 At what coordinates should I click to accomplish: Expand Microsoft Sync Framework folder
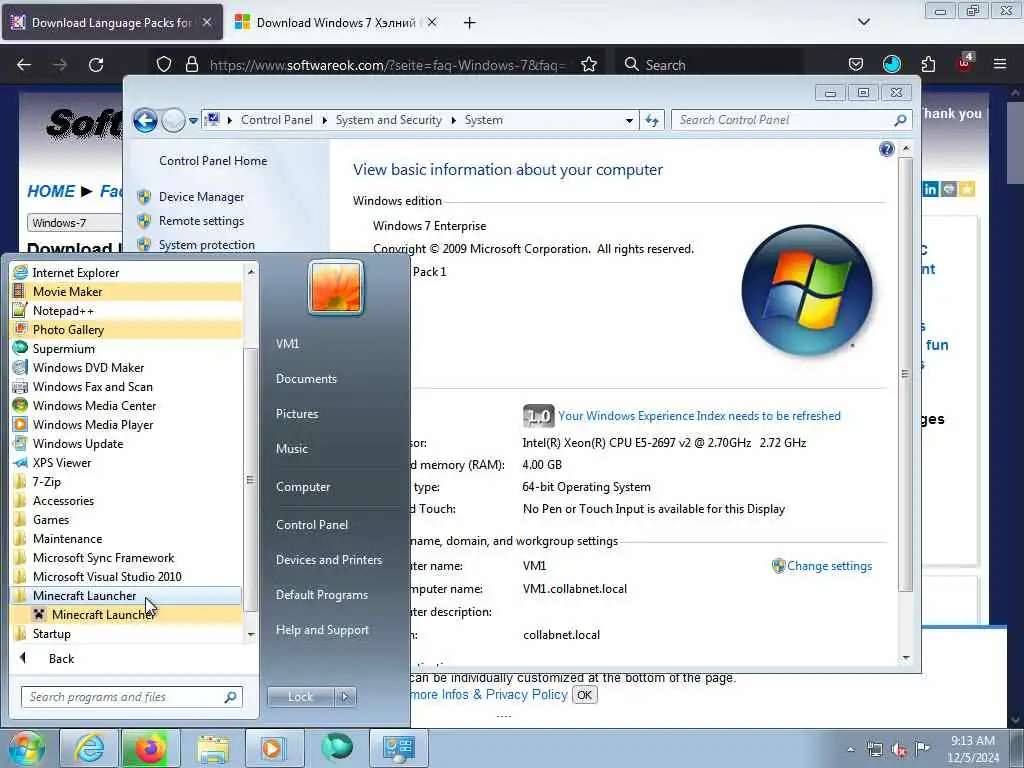(127, 557)
